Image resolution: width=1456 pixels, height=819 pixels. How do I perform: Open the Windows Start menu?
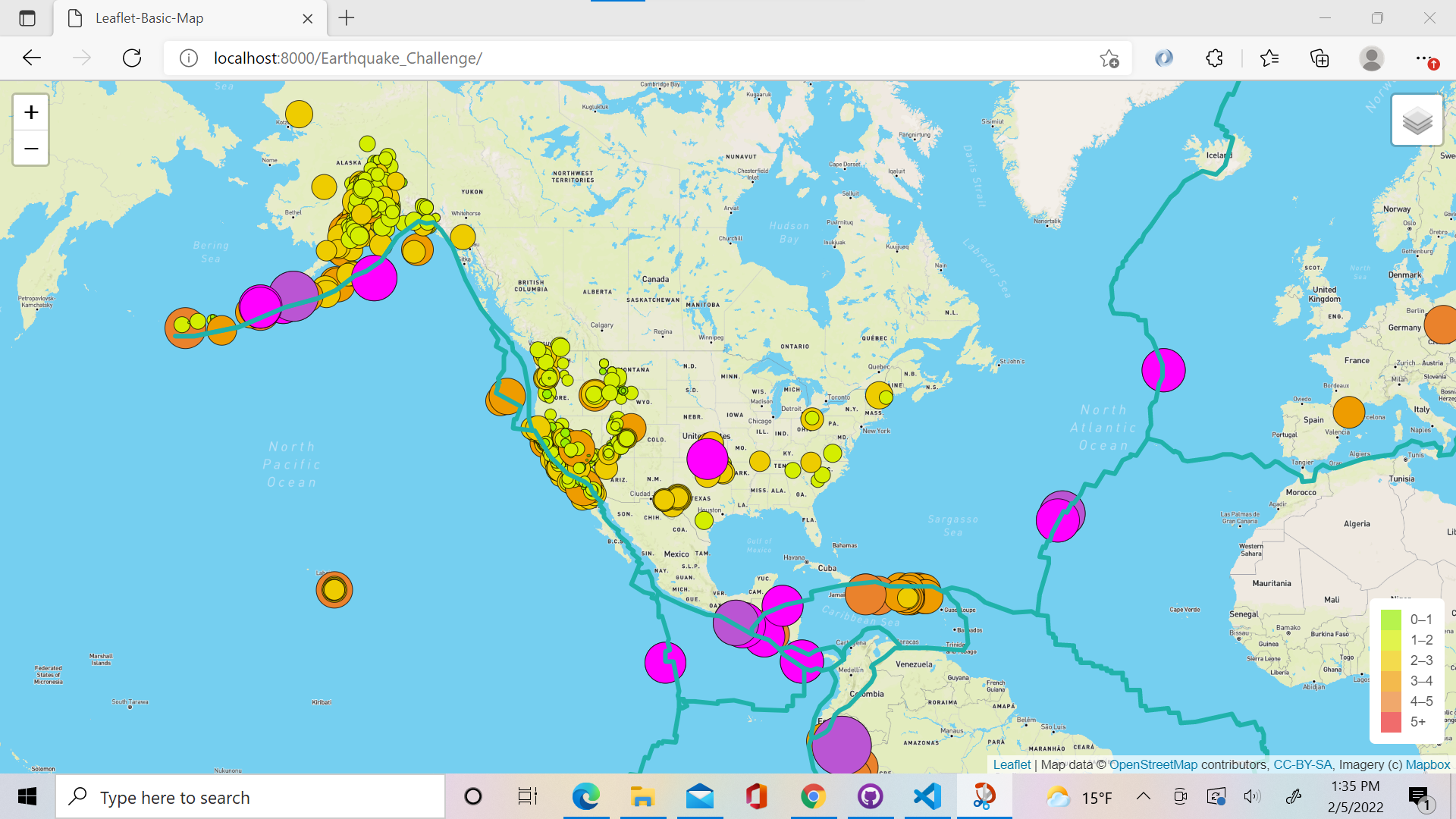27,796
